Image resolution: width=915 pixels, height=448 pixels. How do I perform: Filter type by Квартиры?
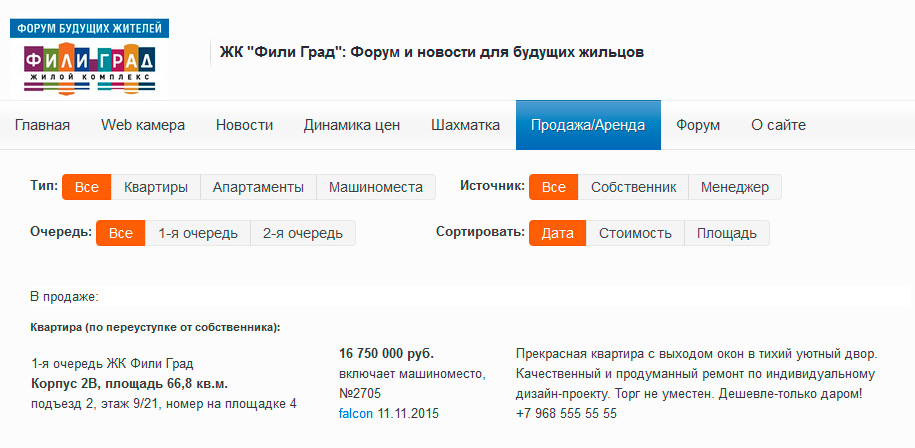(x=155, y=187)
